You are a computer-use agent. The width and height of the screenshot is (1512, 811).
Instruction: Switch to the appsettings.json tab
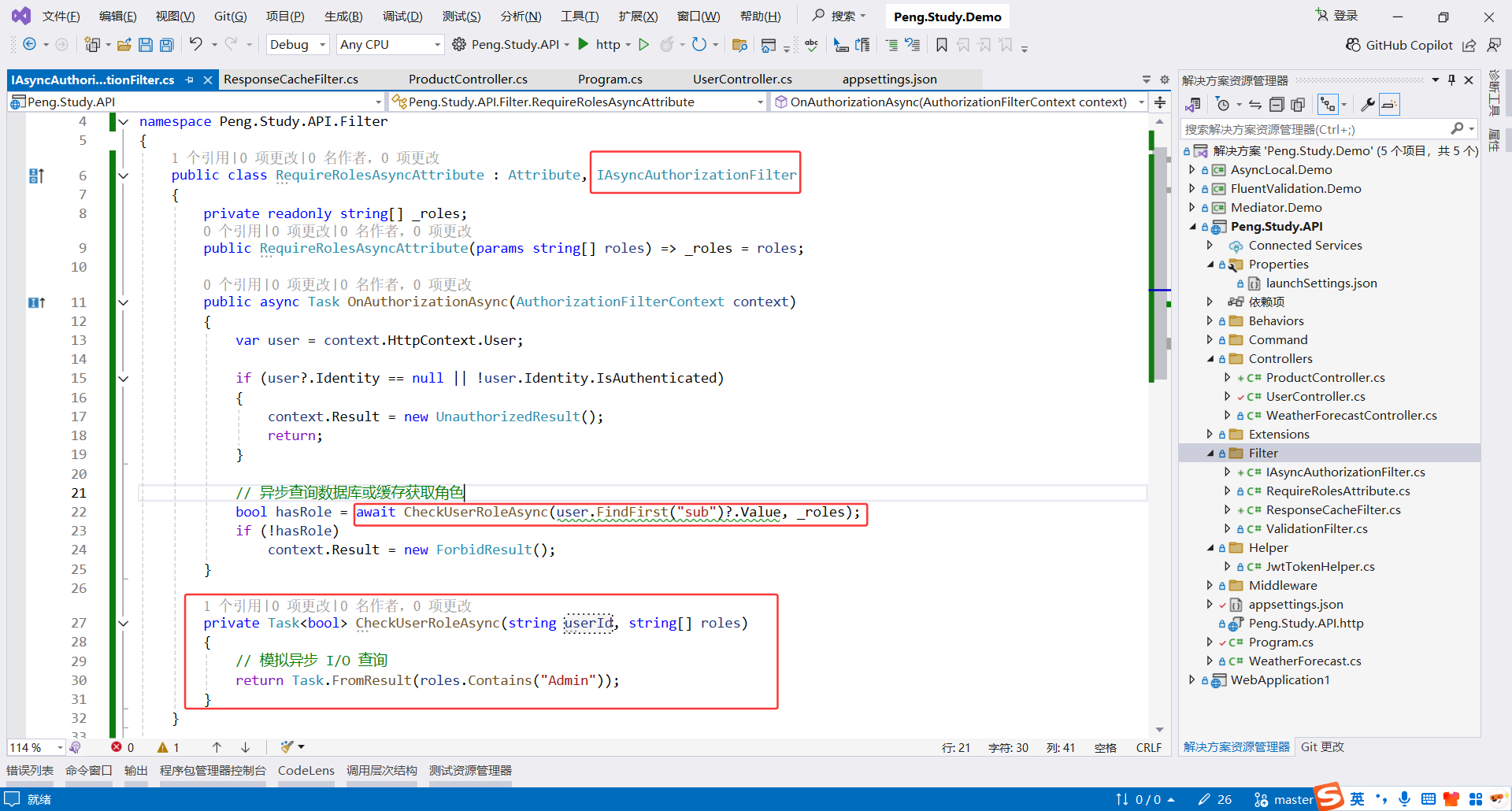(x=889, y=80)
